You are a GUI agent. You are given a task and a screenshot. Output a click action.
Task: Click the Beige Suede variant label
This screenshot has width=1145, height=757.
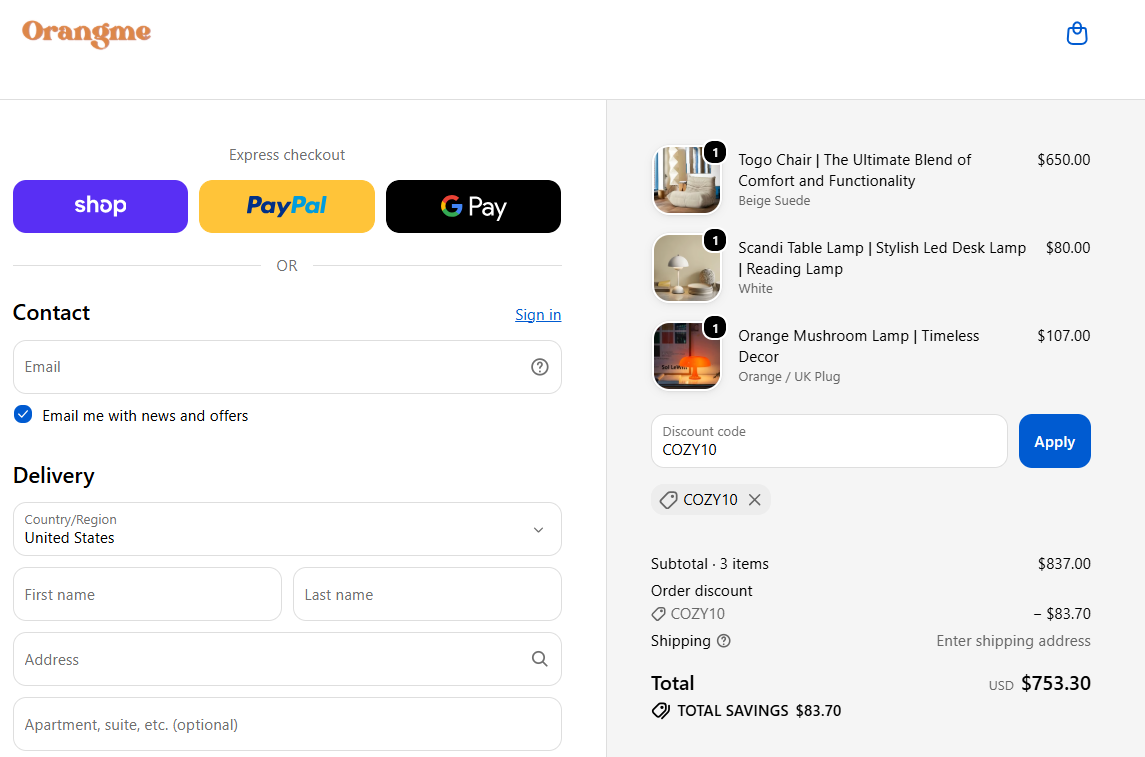tap(774, 201)
